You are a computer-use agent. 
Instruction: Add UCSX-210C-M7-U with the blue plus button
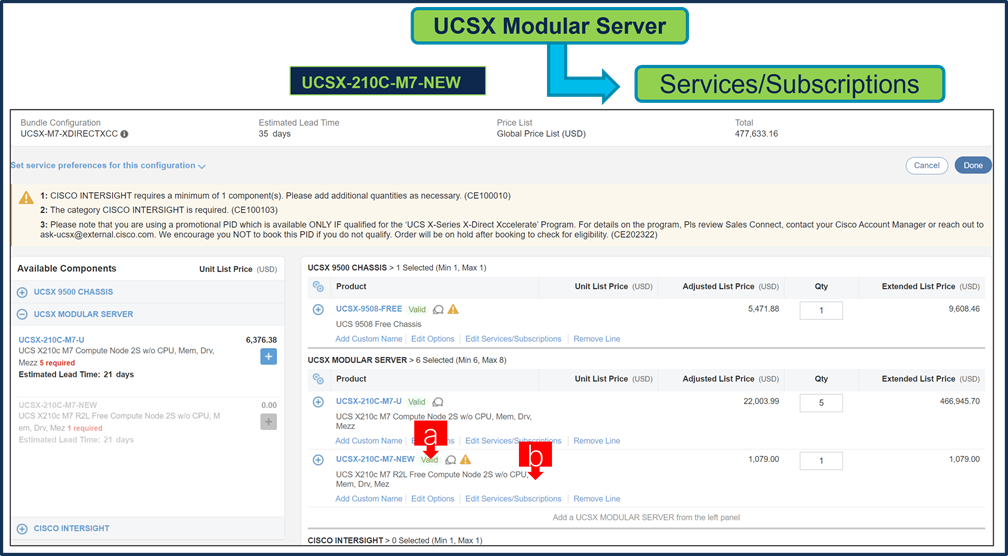click(x=268, y=357)
